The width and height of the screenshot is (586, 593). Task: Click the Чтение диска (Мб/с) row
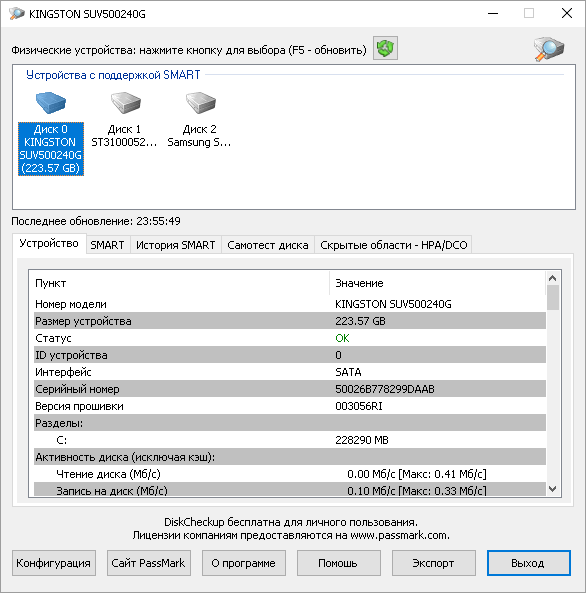(290, 474)
